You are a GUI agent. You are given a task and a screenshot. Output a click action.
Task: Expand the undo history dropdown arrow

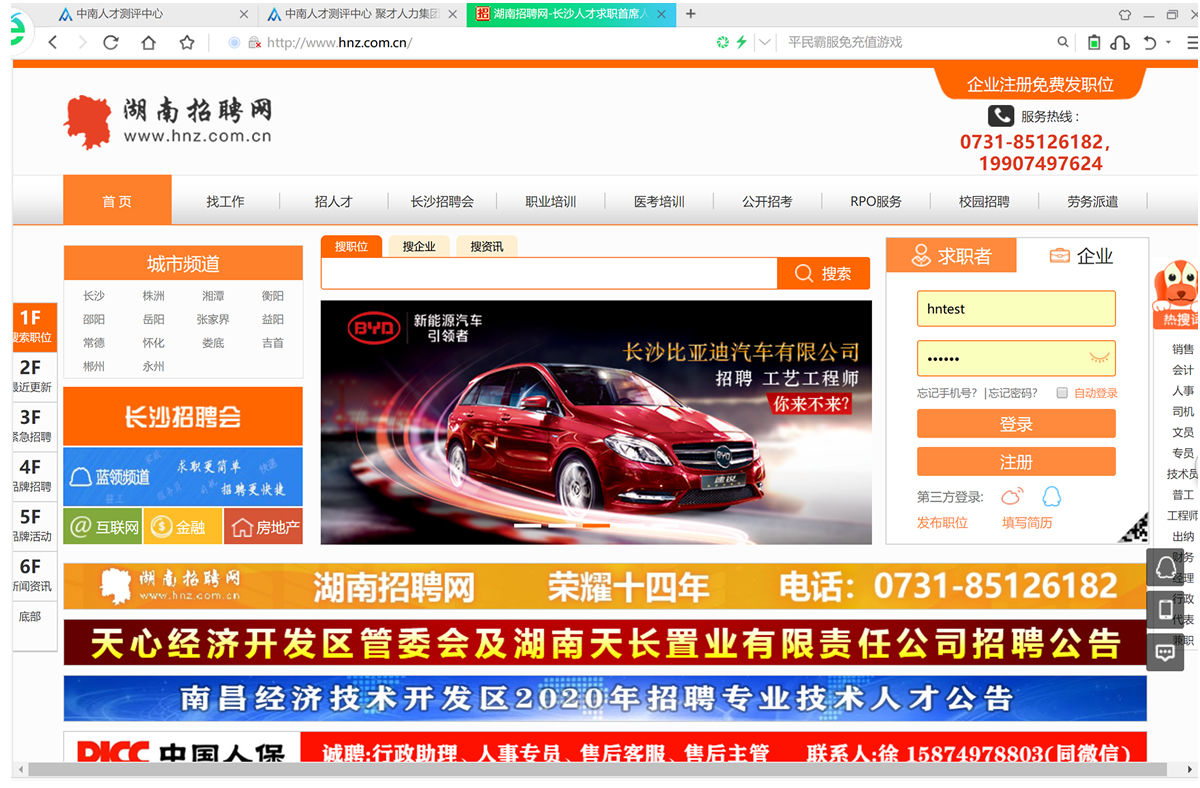click(x=1168, y=42)
